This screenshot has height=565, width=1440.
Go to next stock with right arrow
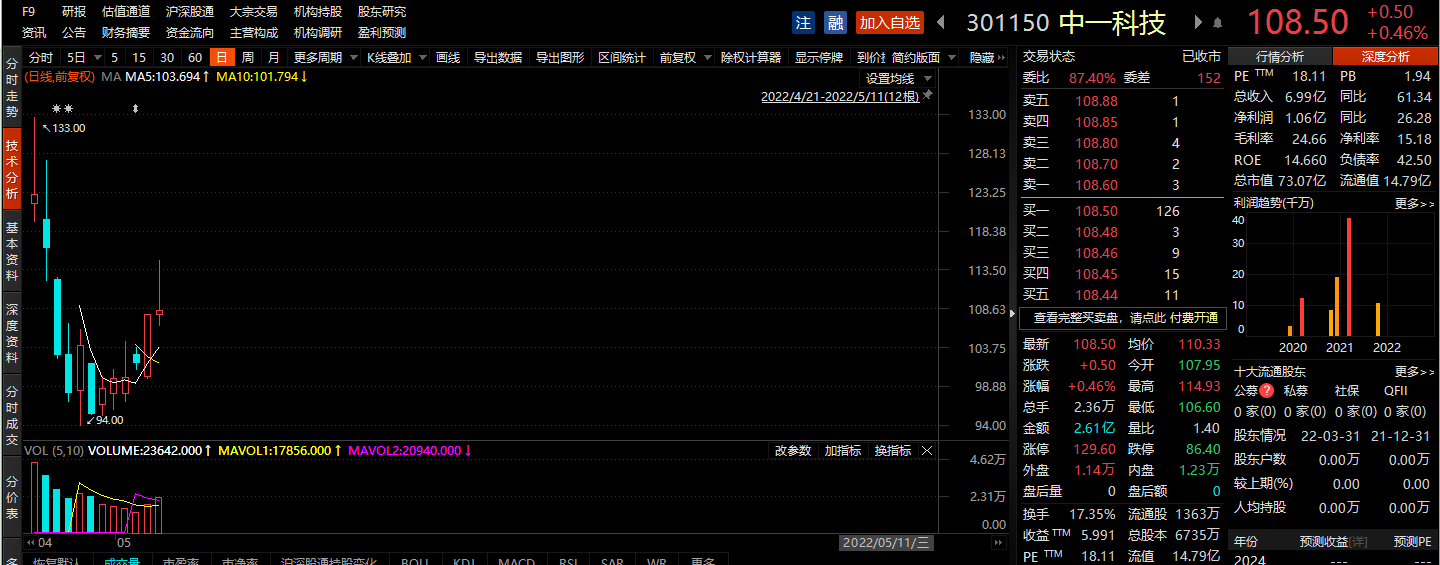[1198, 22]
